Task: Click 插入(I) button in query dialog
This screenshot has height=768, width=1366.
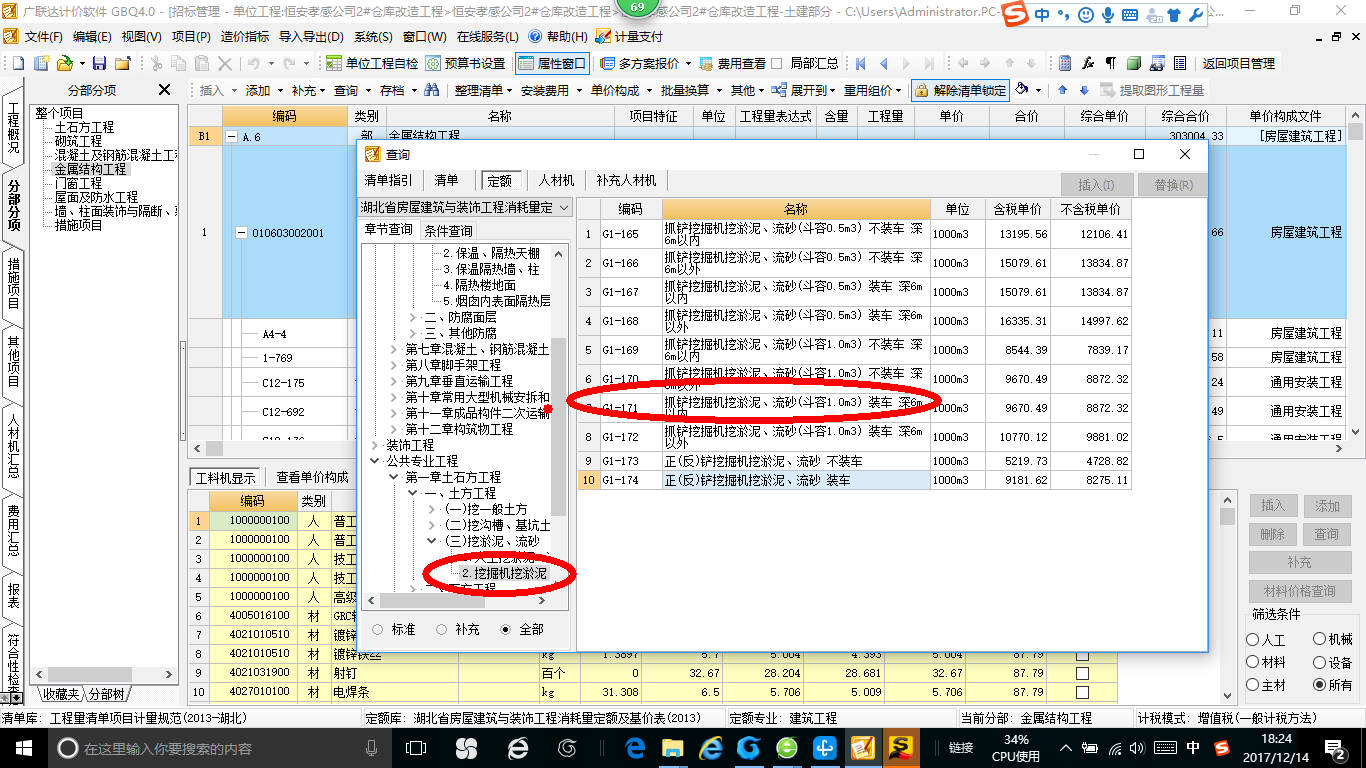Action: tap(1097, 185)
